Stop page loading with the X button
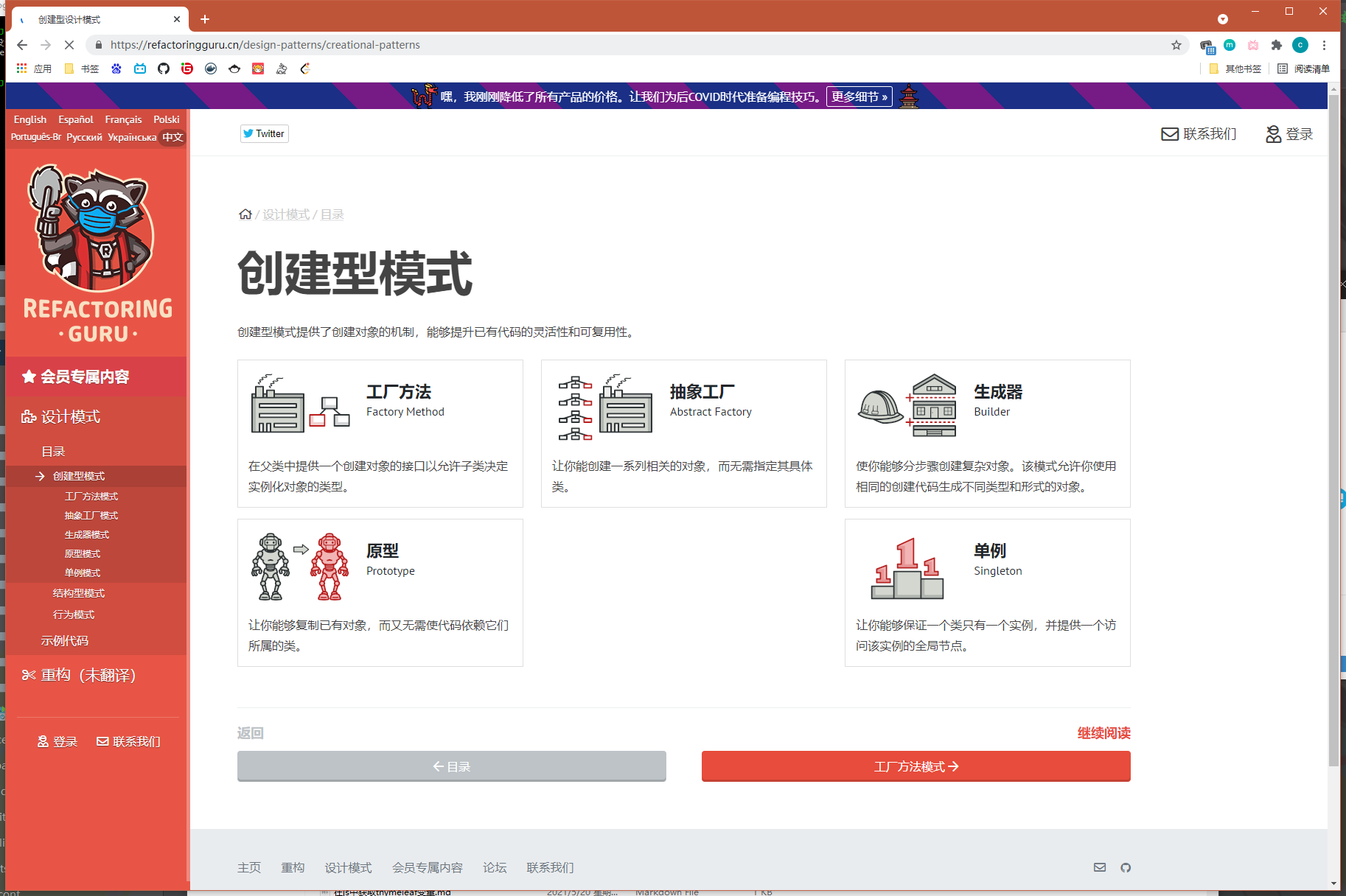The height and width of the screenshot is (896, 1346). [69, 45]
